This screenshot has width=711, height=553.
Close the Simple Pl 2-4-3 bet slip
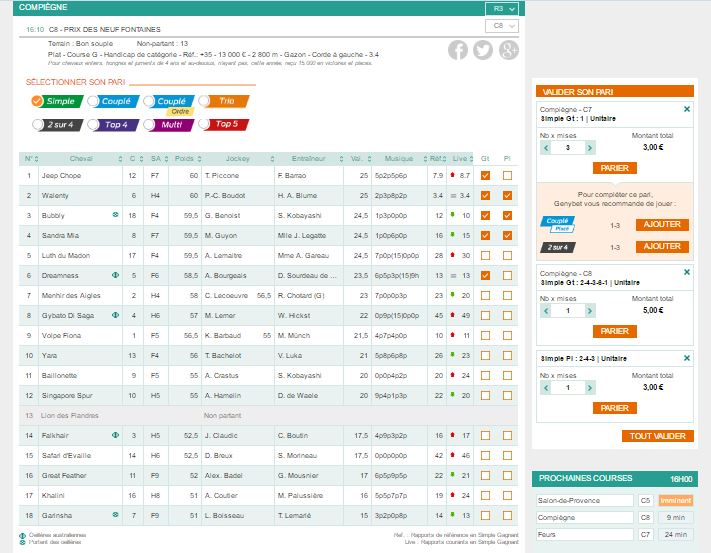[686, 357]
